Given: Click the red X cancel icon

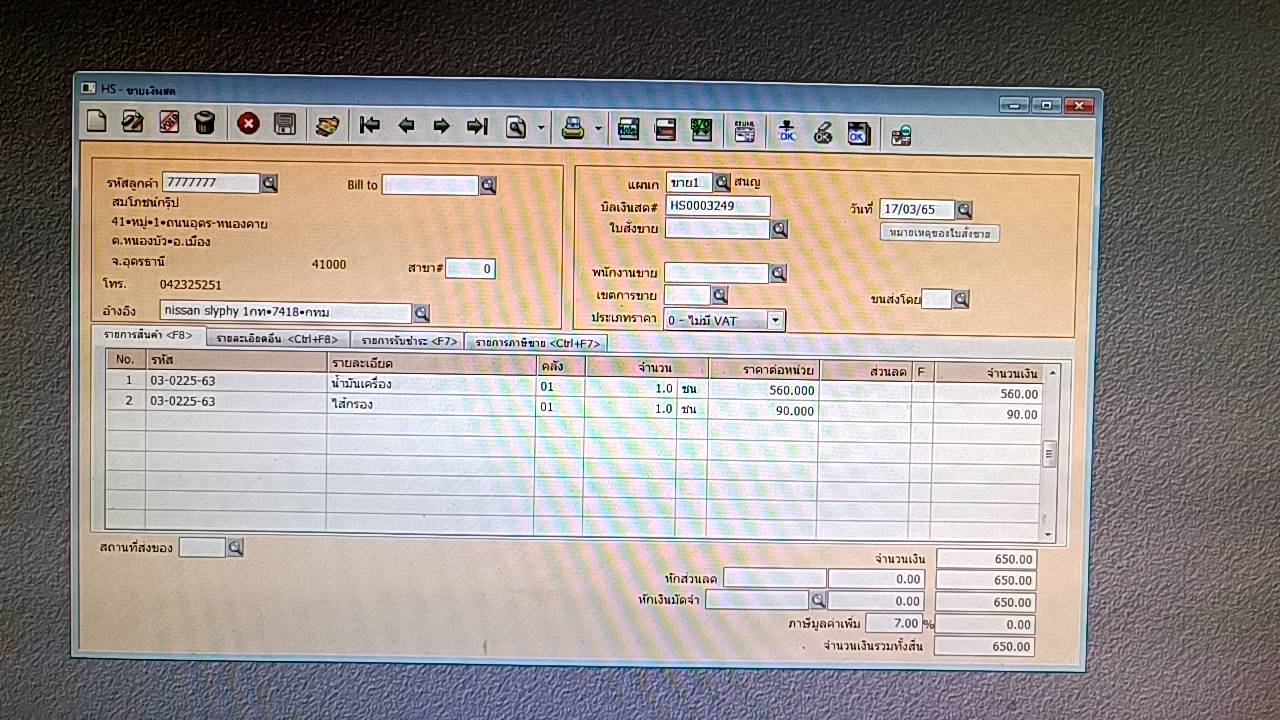Looking at the screenshot, I should 248,124.
